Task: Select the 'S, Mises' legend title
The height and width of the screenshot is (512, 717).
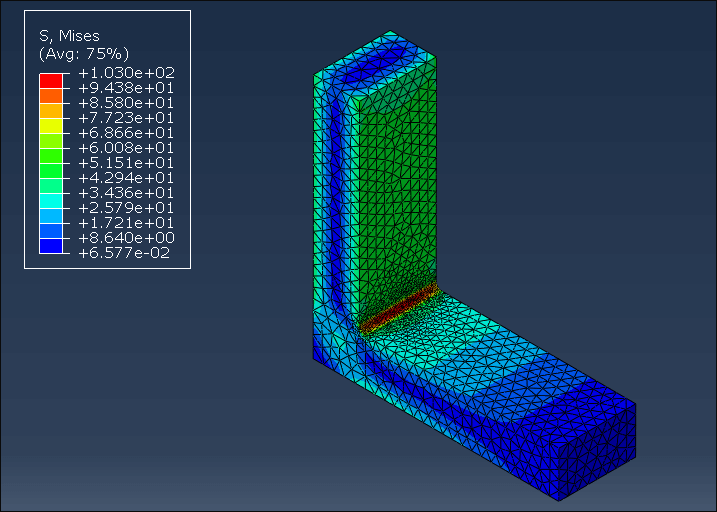Action: point(70,36)
